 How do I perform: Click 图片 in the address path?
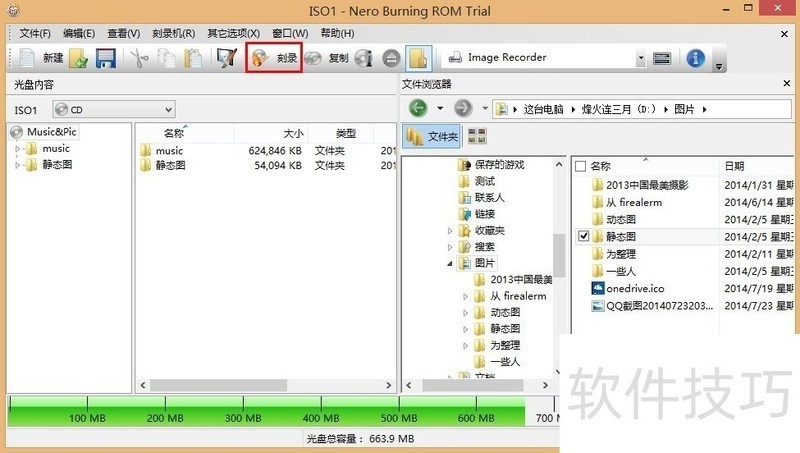[x=684, y=109]
